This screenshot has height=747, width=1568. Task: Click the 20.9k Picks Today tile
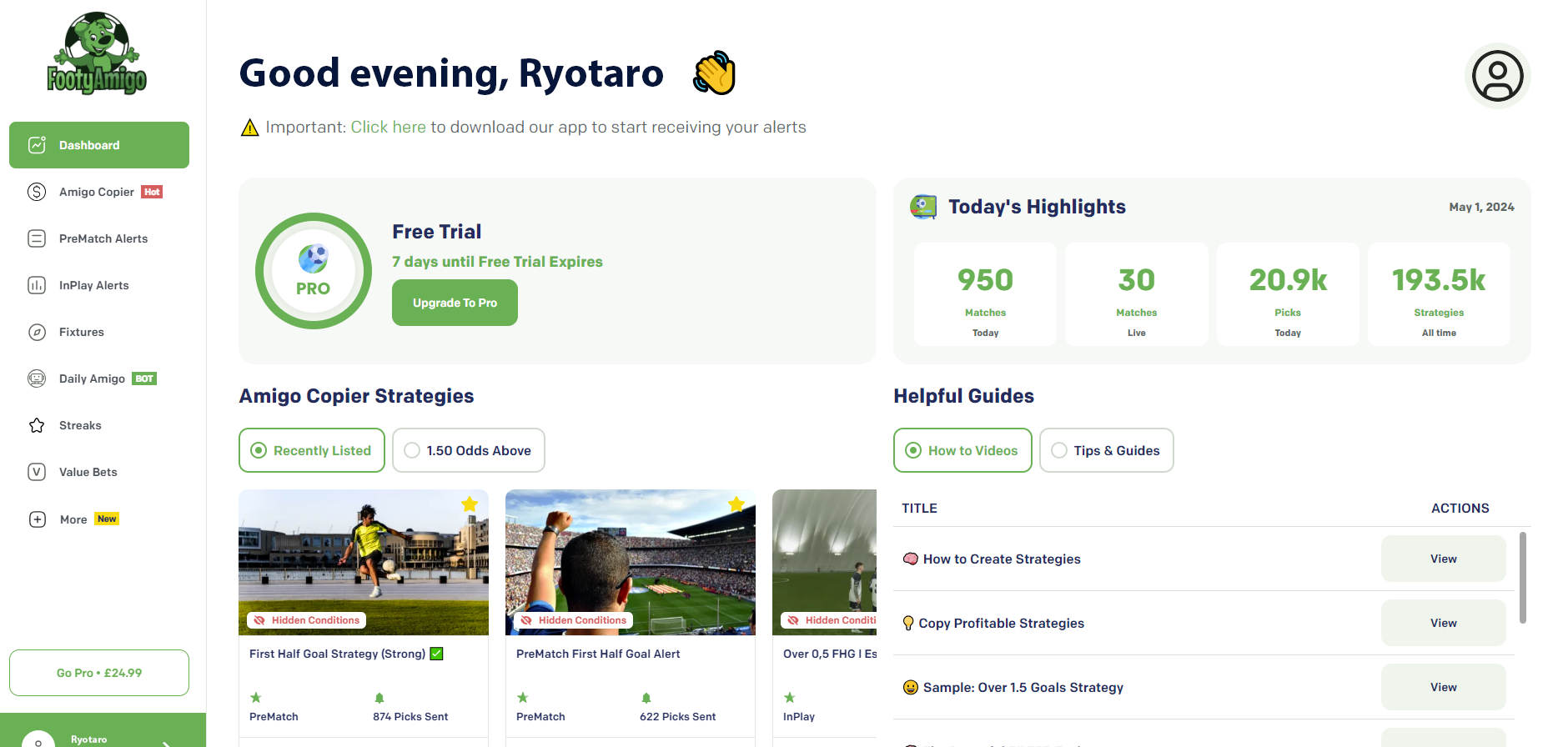point(1288,294)
